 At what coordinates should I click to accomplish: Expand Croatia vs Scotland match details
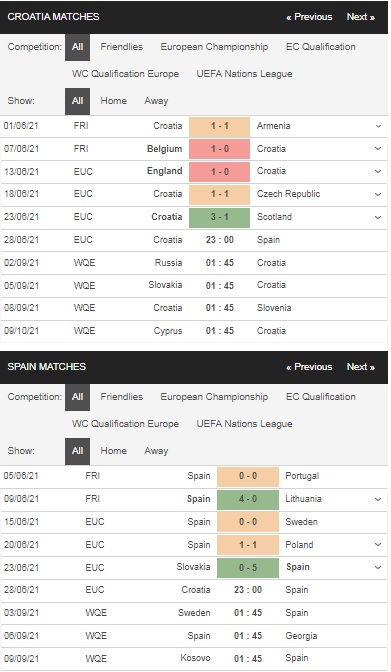pyautogui.click(x=378, y=217)
